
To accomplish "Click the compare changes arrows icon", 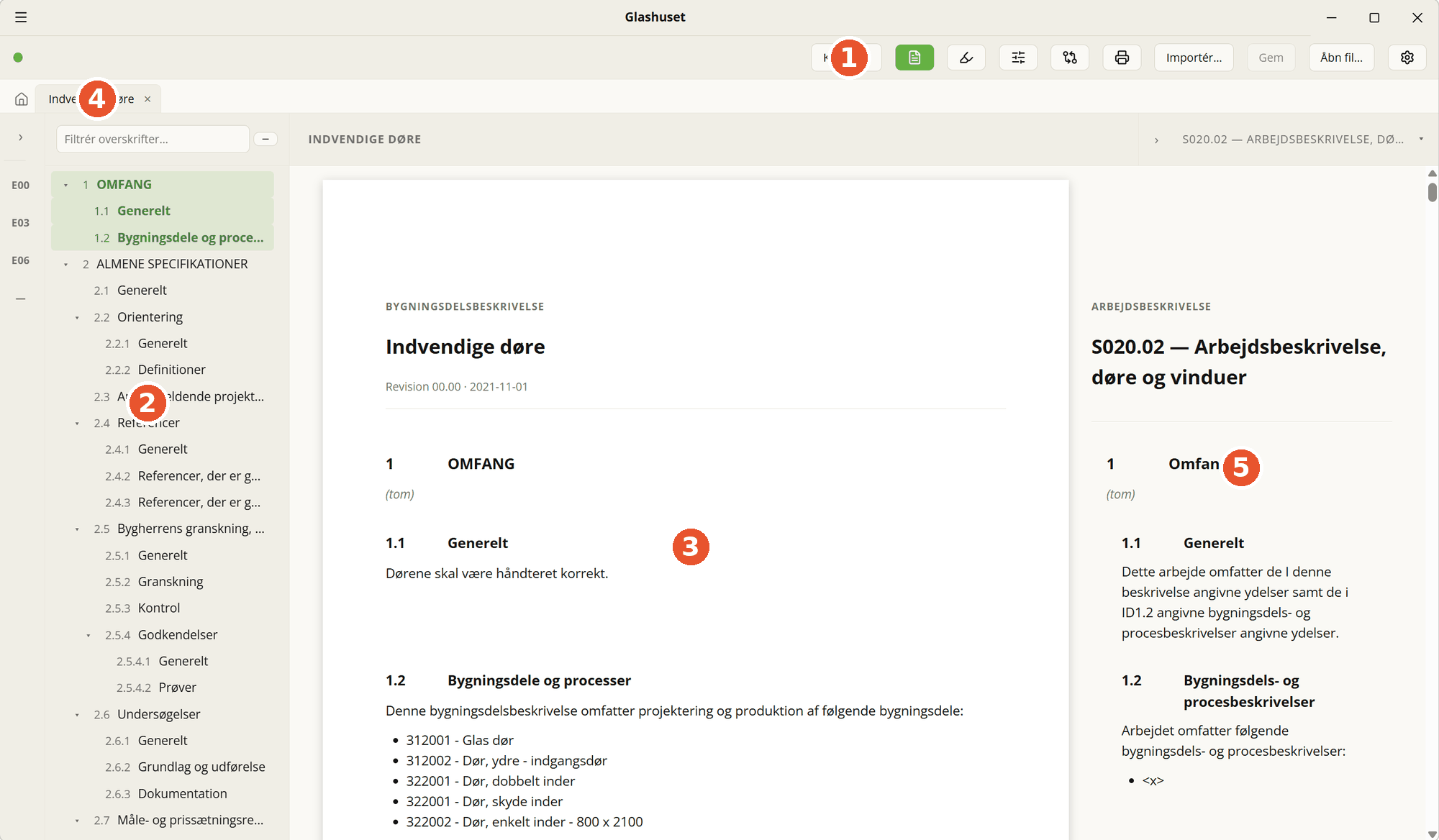I will (1070, 58).
